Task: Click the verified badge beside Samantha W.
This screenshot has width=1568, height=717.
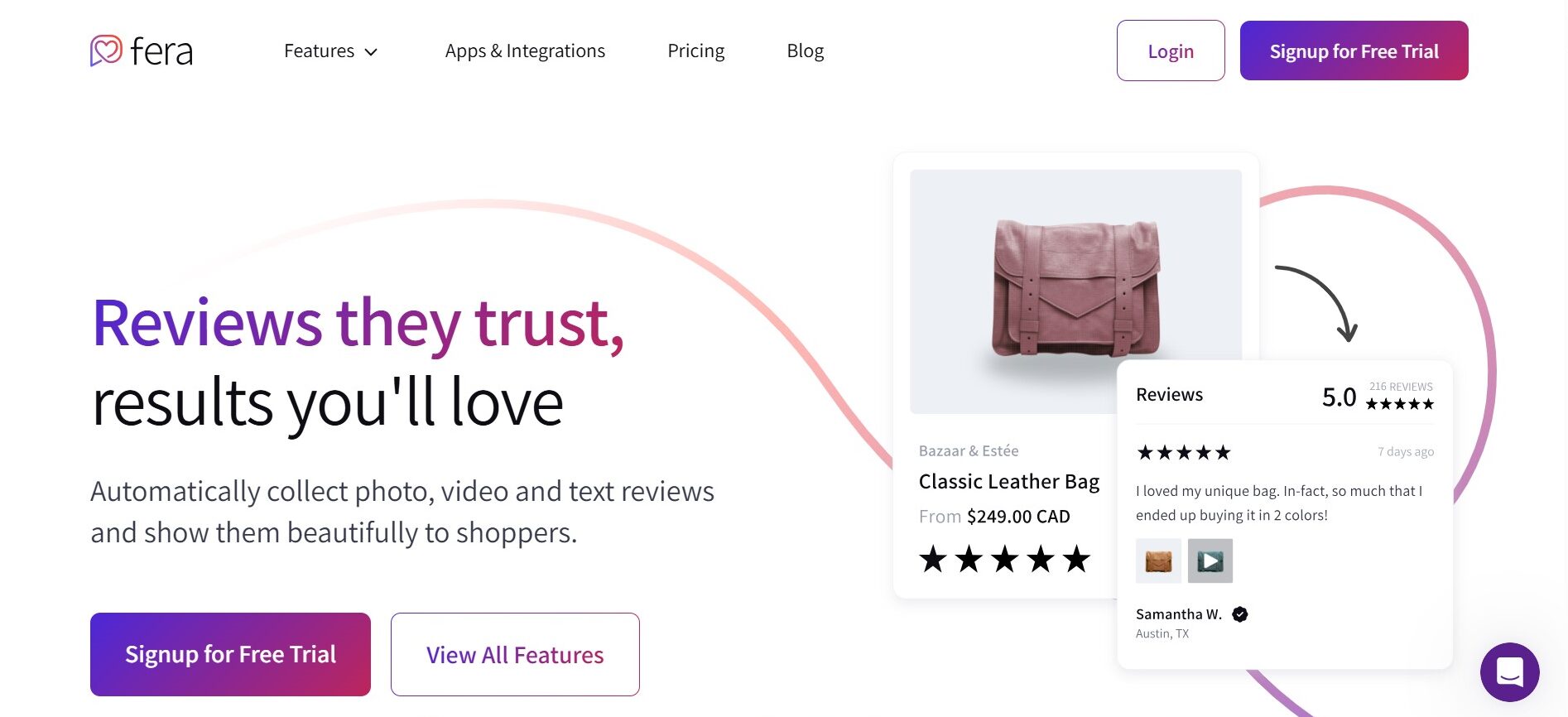Action: [1239, 614]
